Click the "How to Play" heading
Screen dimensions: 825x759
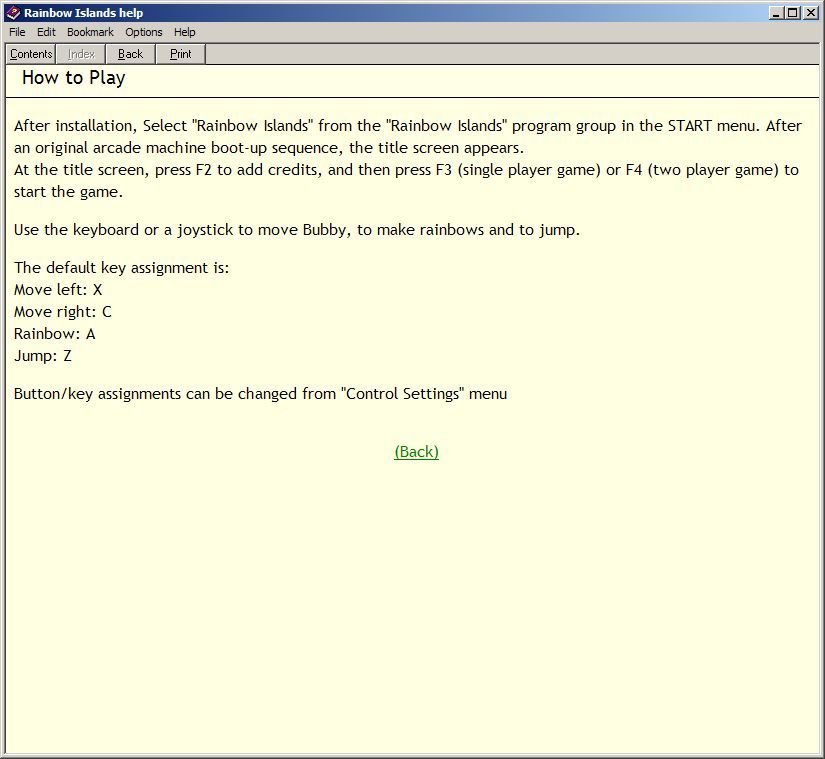pyautogui.click(x=73, y=78)
